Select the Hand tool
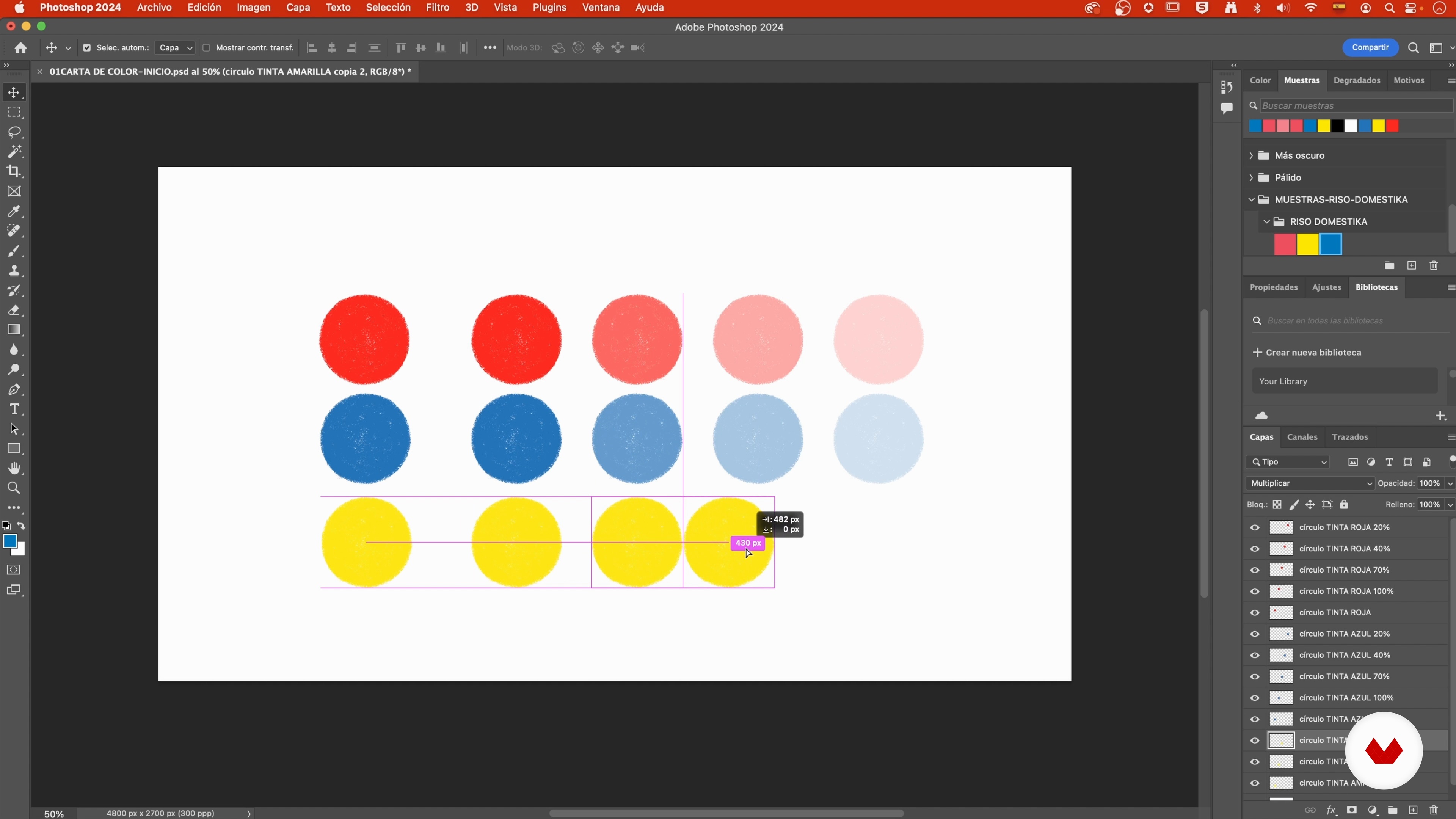 [x=14, y=469]
